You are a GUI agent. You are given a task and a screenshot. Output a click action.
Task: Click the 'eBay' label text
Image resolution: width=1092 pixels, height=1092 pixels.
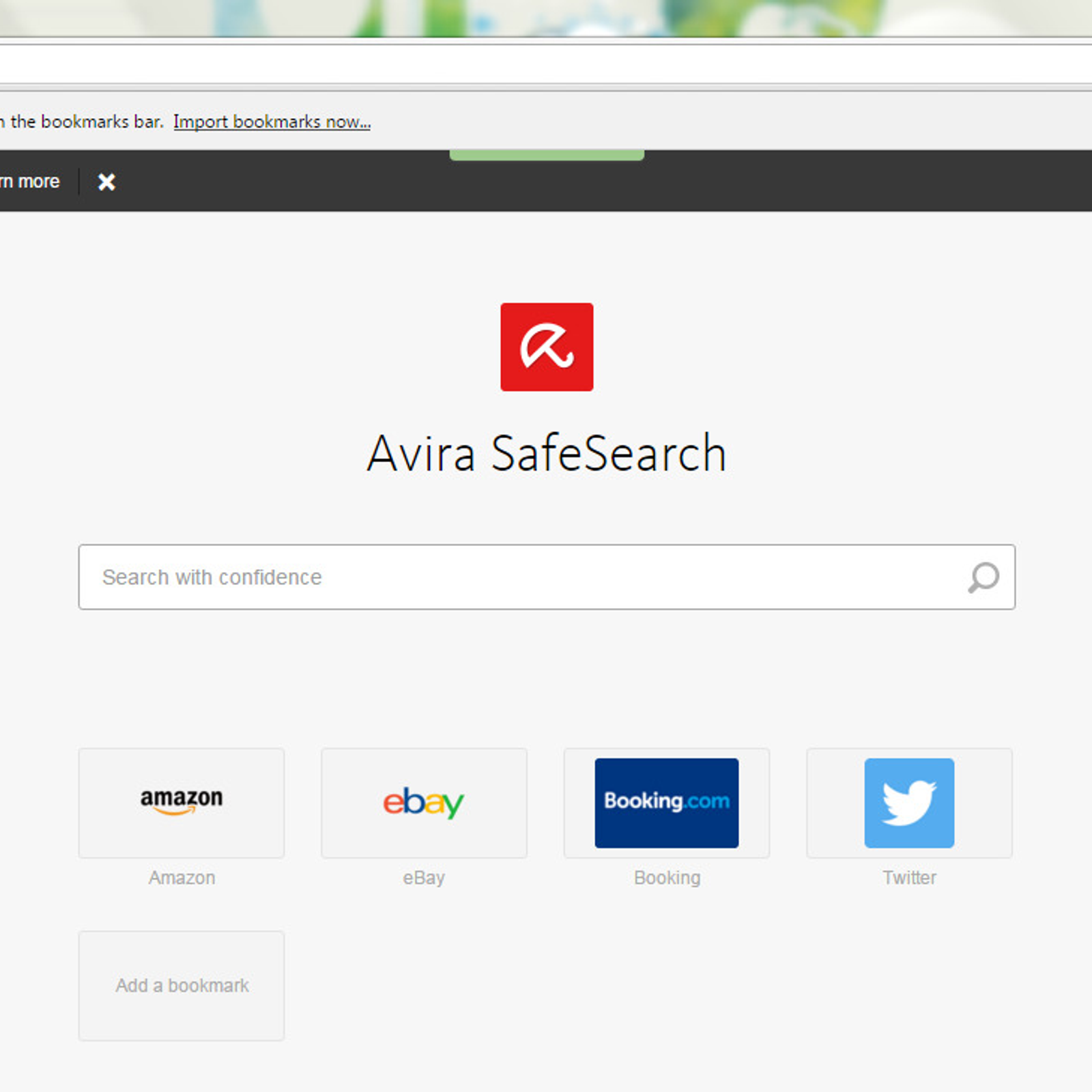click(424, 878)
